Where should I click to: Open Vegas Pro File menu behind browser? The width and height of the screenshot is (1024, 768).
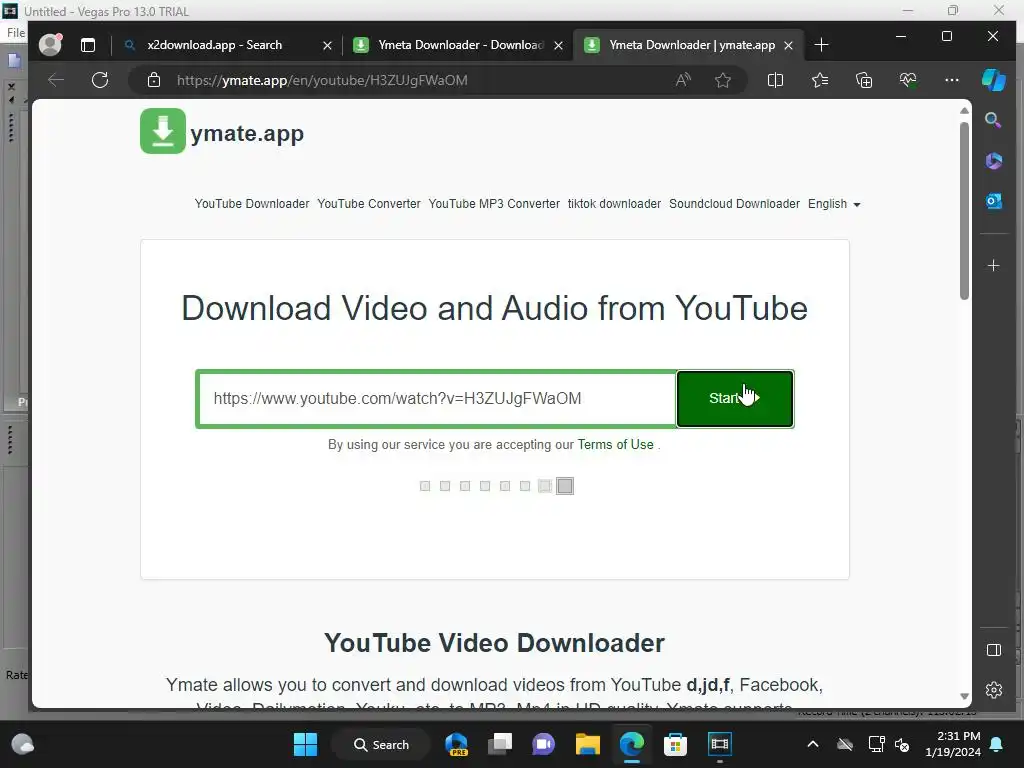coord(16,33)
